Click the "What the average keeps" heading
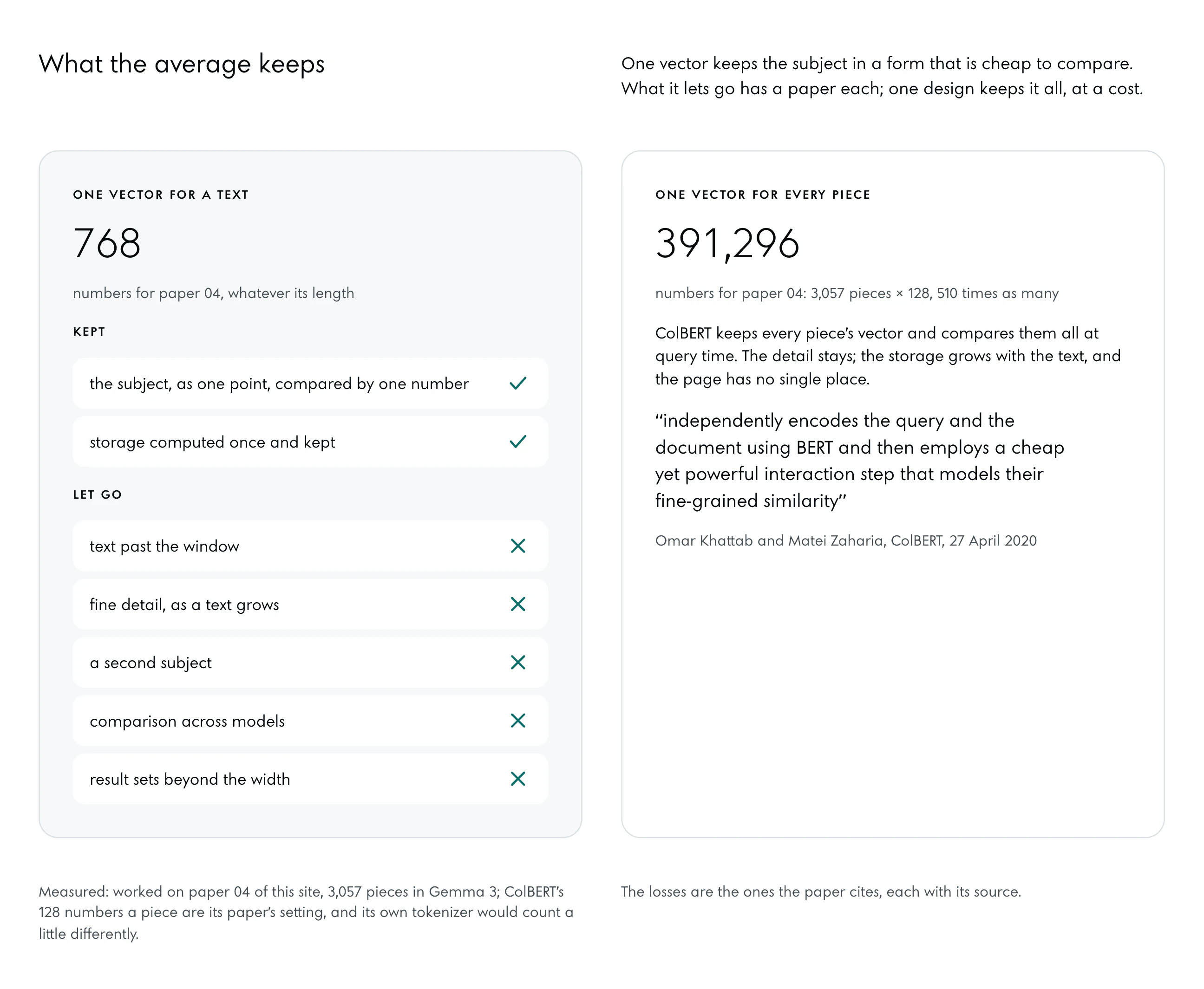This screenshot has width=1204, height=989. click(181, 64)
